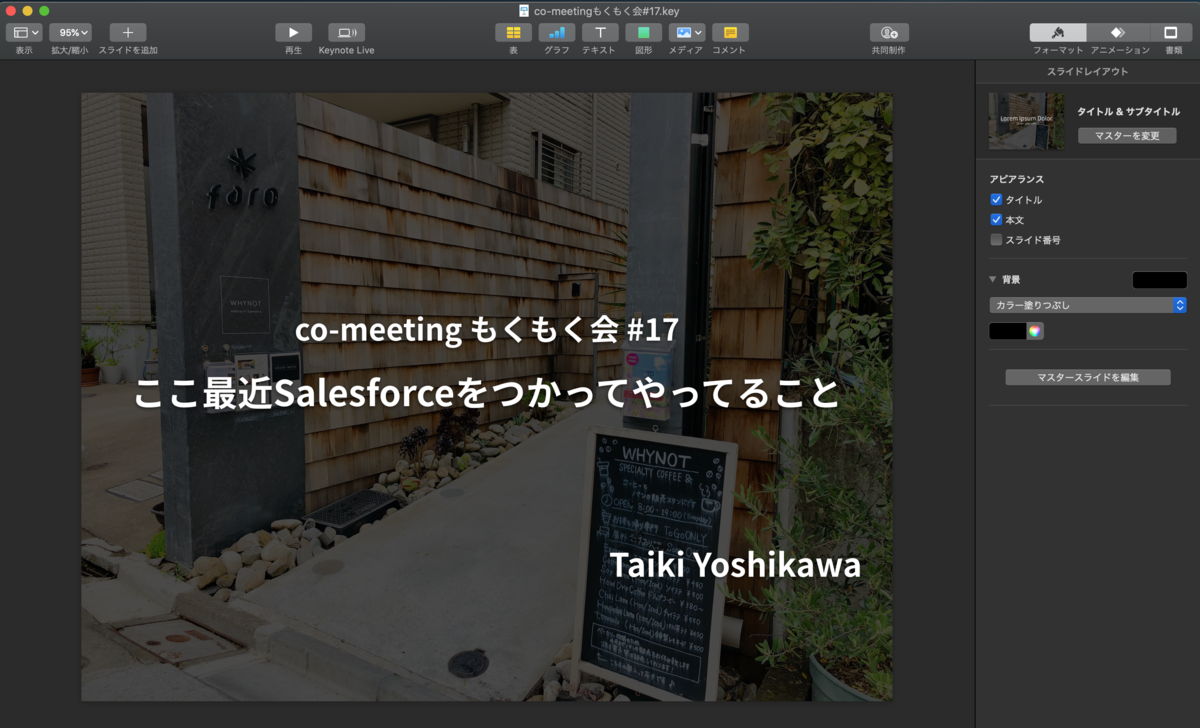Click the document title co-meetingもくもく会#17.key
Image resolution: width=1200 pixels, height=728 pixels.
point(607,10)
